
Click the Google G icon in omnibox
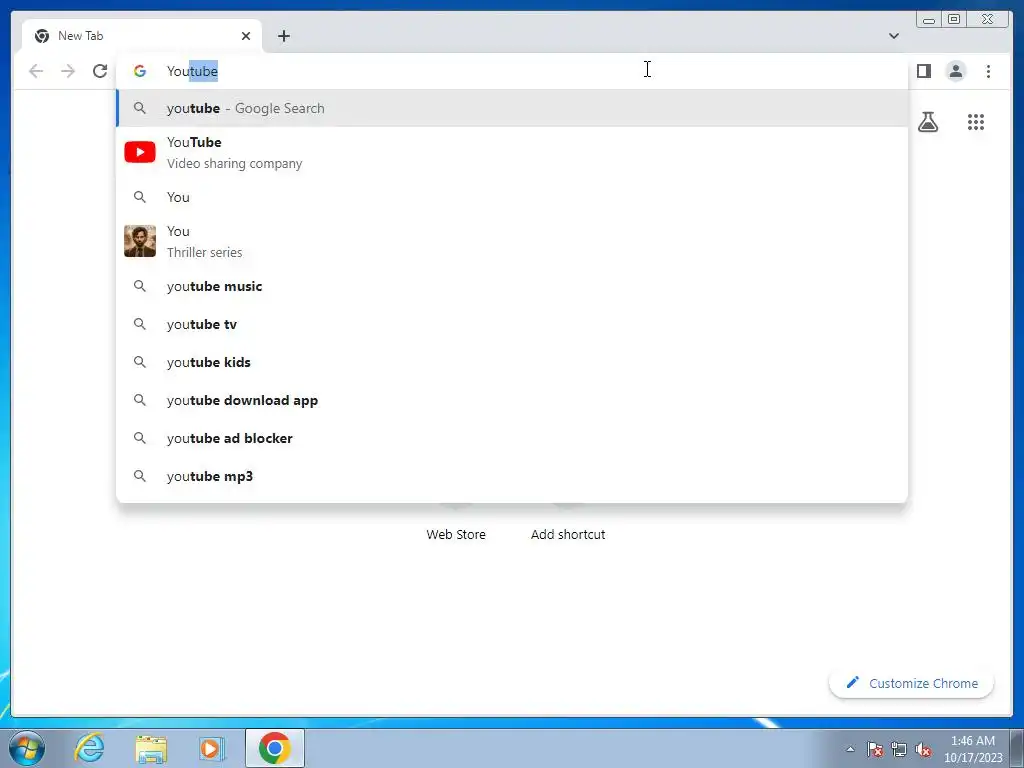point(140,71)
